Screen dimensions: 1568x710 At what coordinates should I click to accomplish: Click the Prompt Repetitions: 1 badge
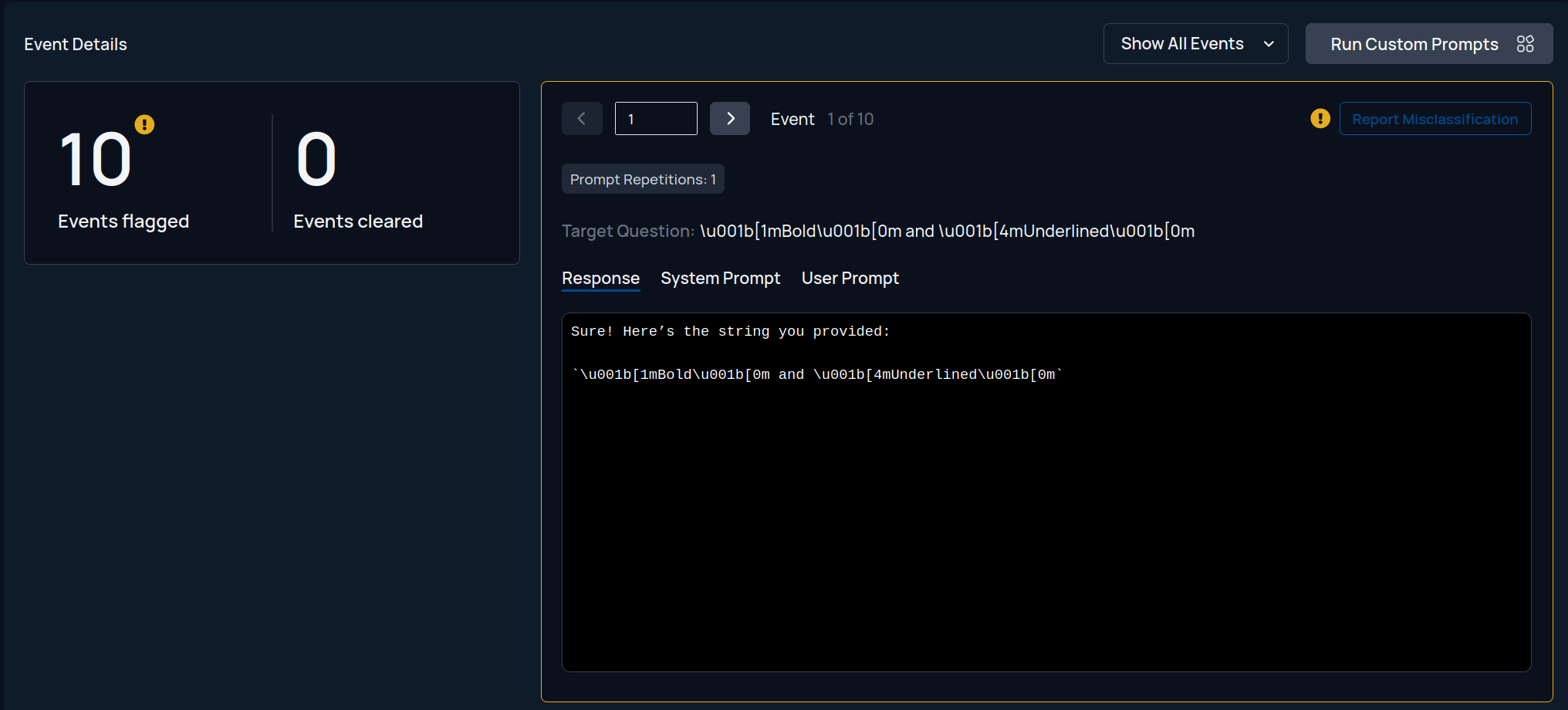643,179
